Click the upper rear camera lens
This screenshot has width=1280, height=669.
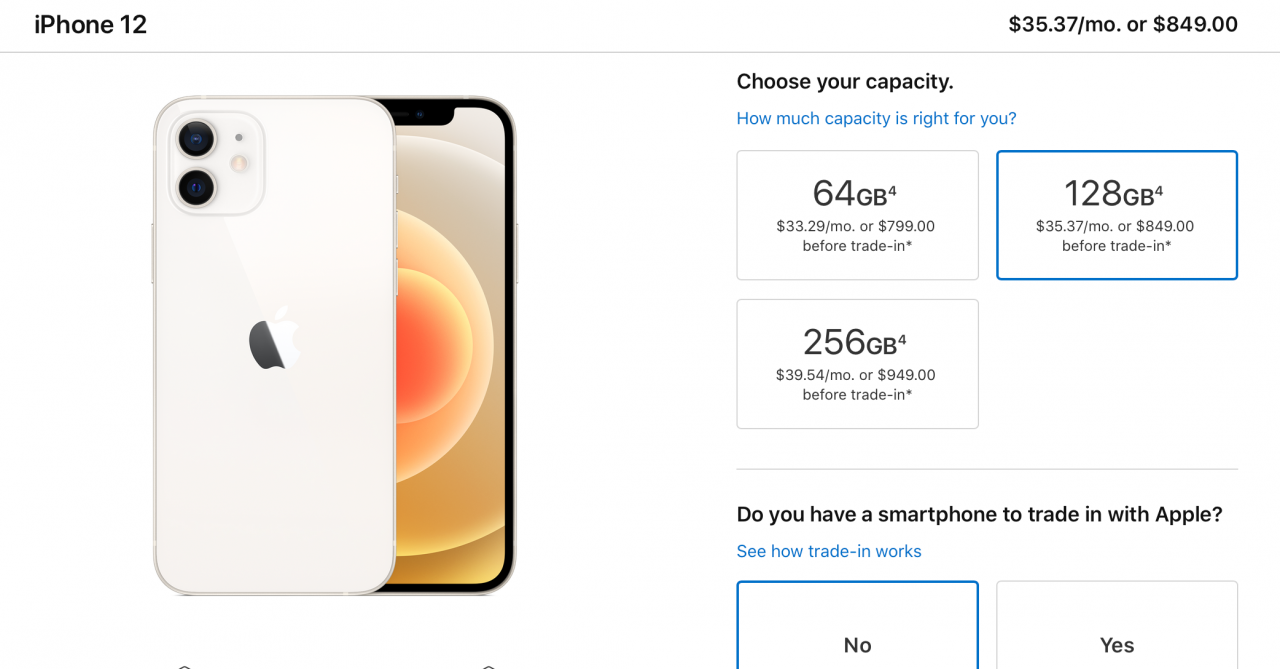[x=197, y=139]
